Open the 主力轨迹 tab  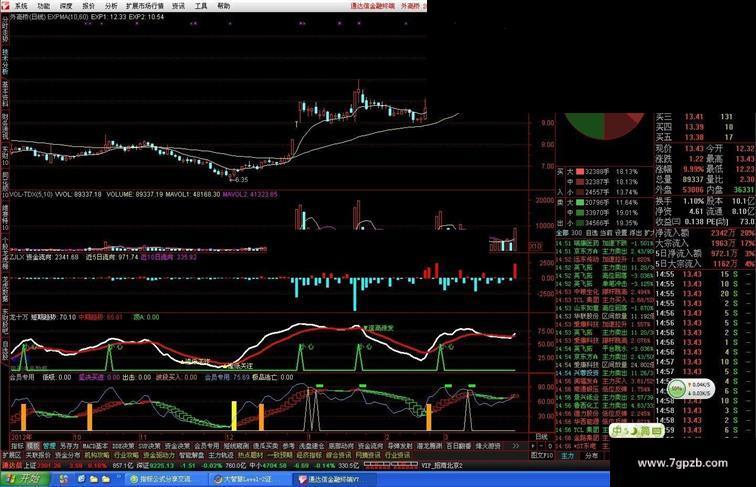pyautogui.click(x=221, y=455)
